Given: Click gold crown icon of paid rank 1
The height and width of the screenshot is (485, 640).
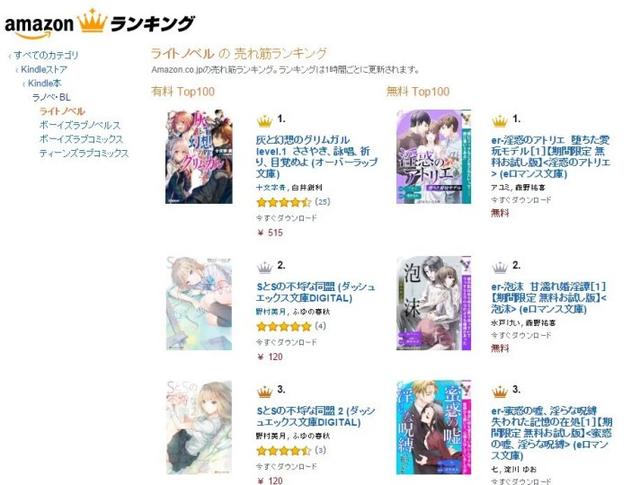Looking at the screenshot, I should click(x=264, y=121).
